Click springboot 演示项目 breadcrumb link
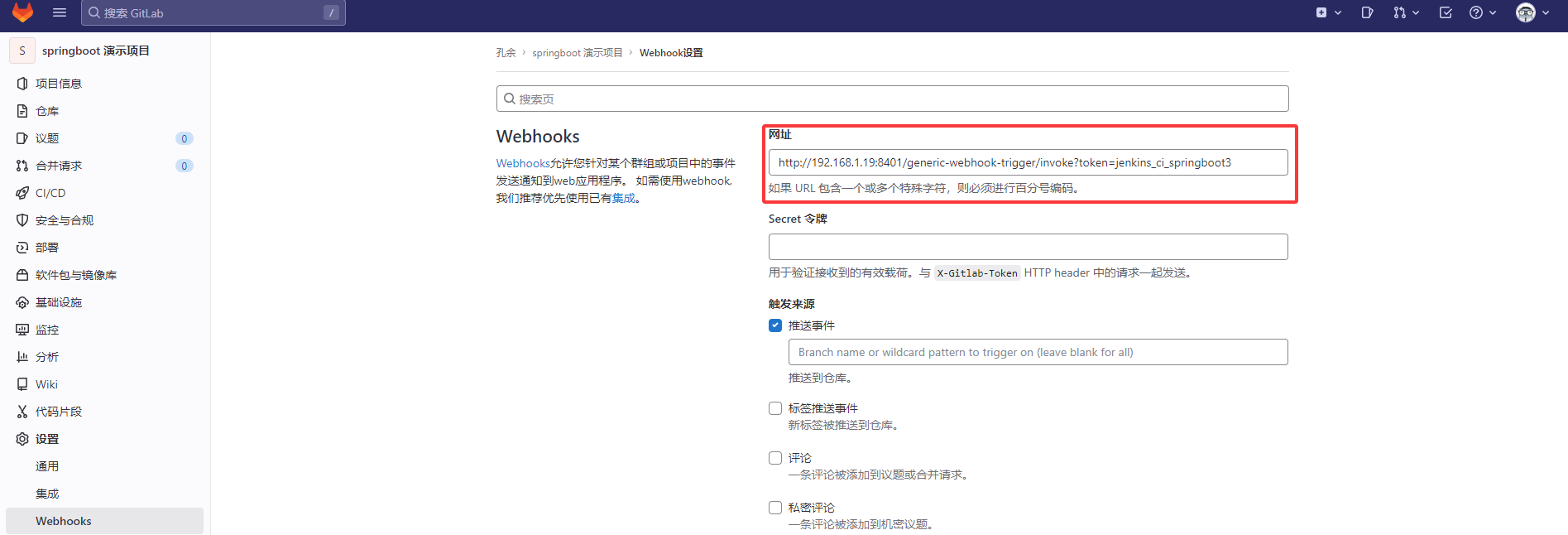This screenshot has width=1568, height=535. coord(577,53)
